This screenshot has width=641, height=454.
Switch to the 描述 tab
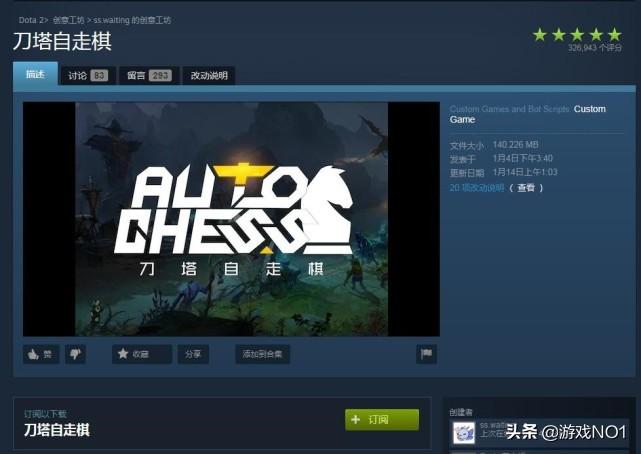click(36, 74)
